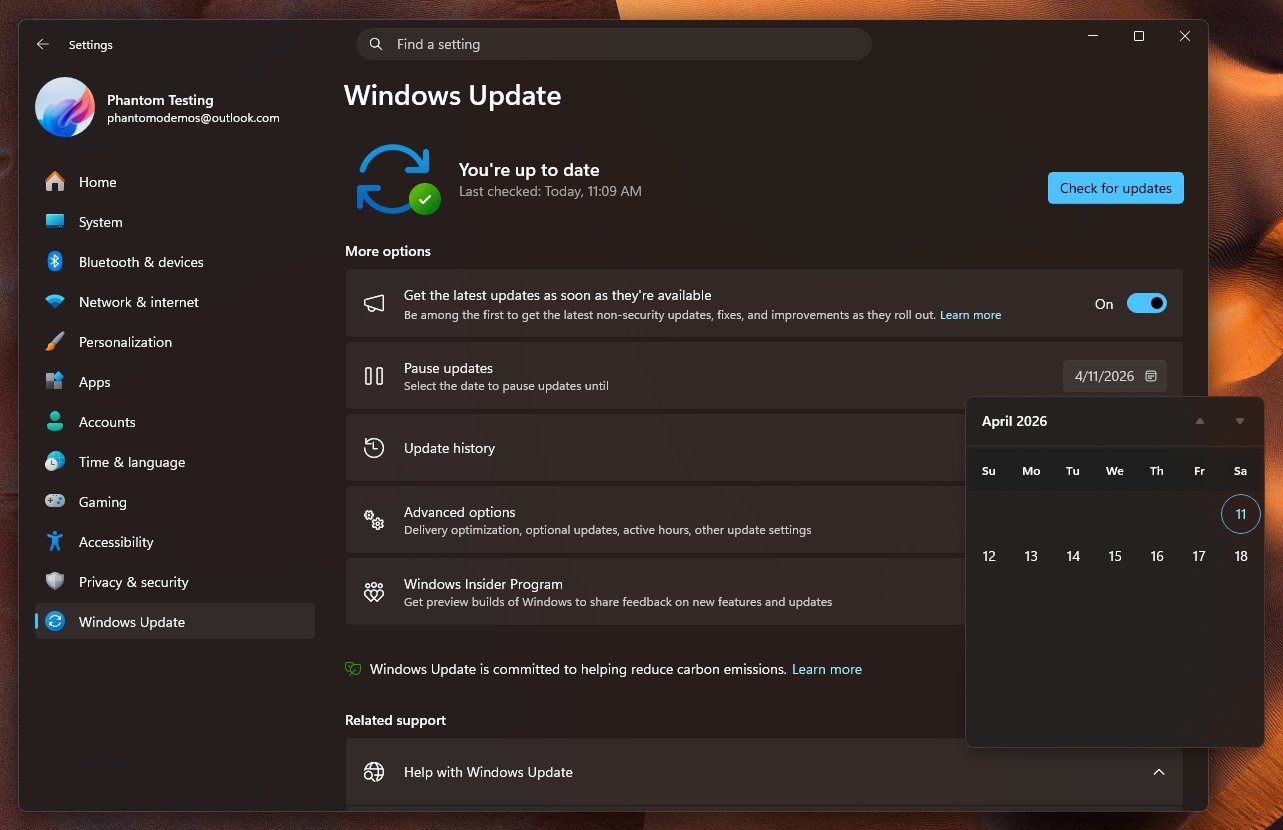Screen dimensions: 1283x830
Task: Disable Get the latest updates toggle
Action: (1147, 302)
